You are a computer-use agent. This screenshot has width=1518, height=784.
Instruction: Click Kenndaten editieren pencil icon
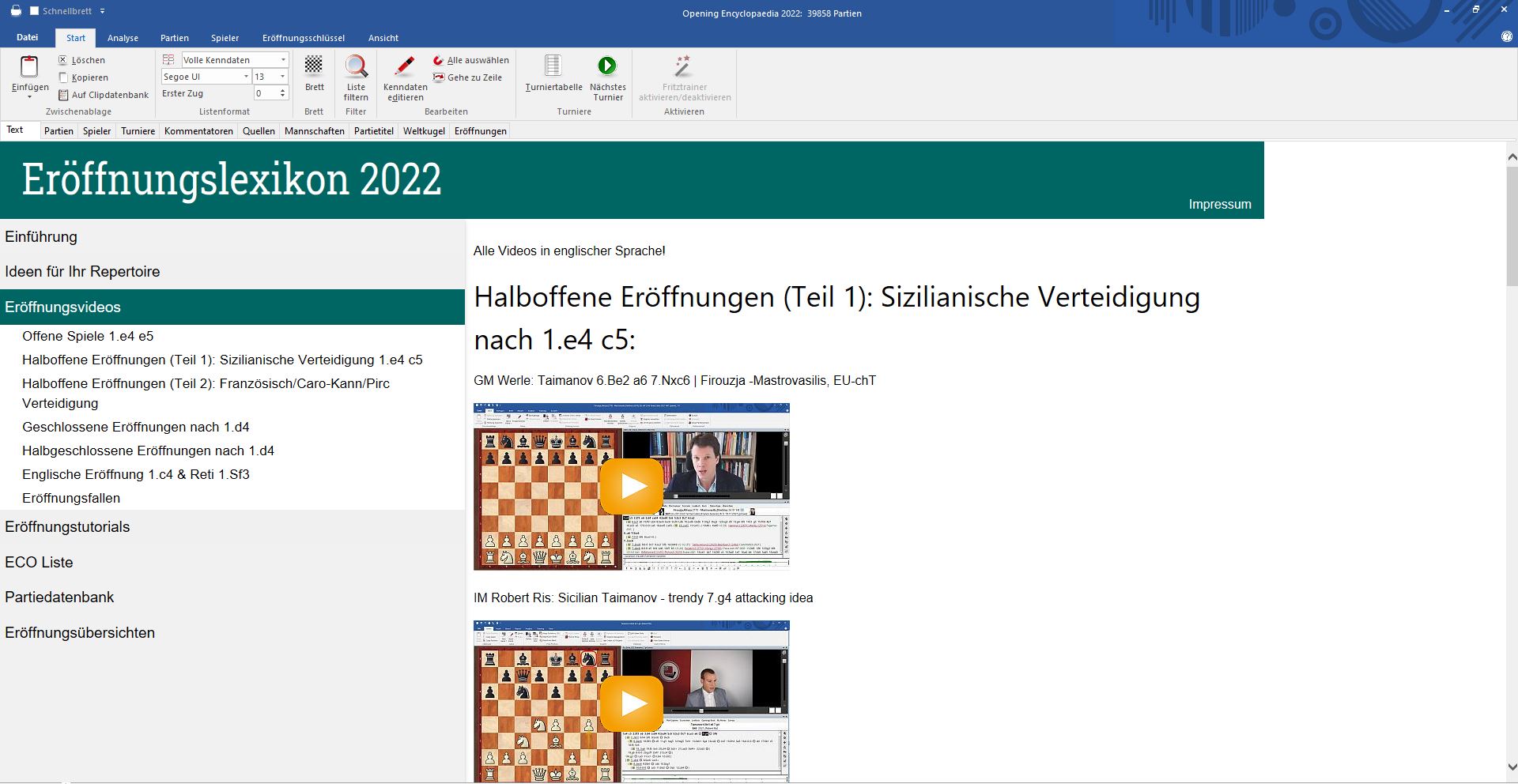pos(405,66)
